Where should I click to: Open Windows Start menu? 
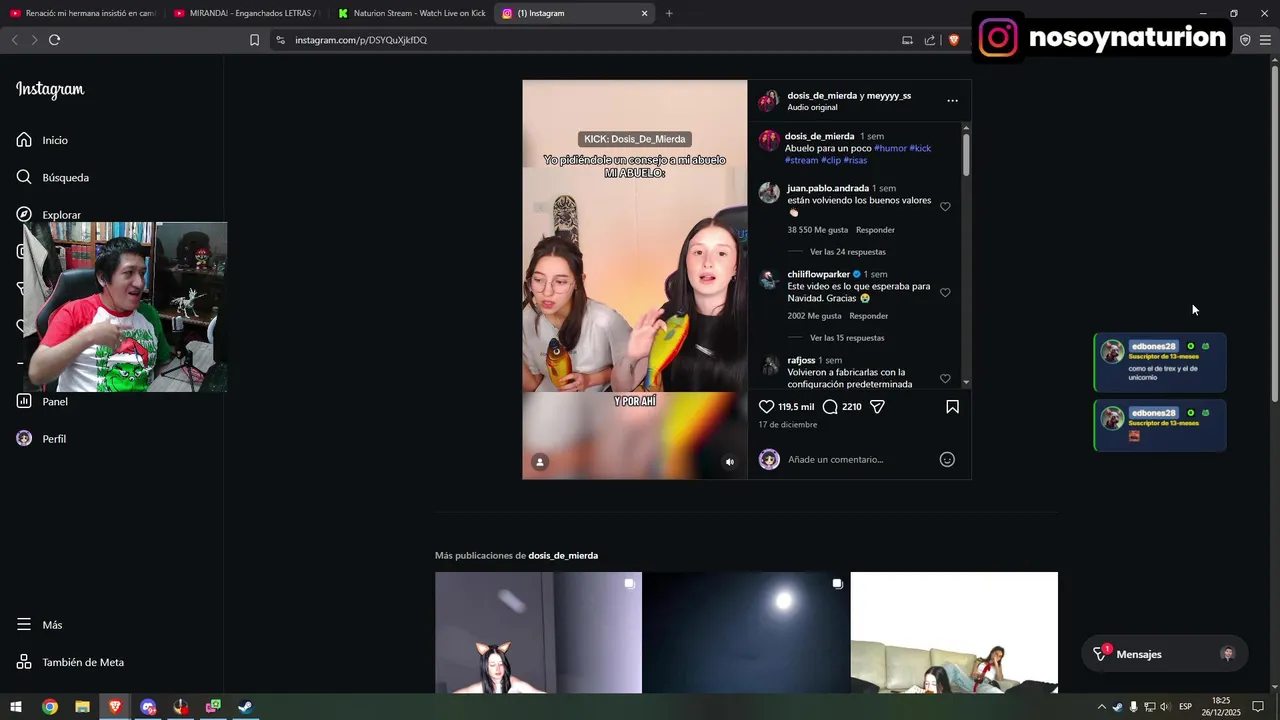tap(16, 707)
